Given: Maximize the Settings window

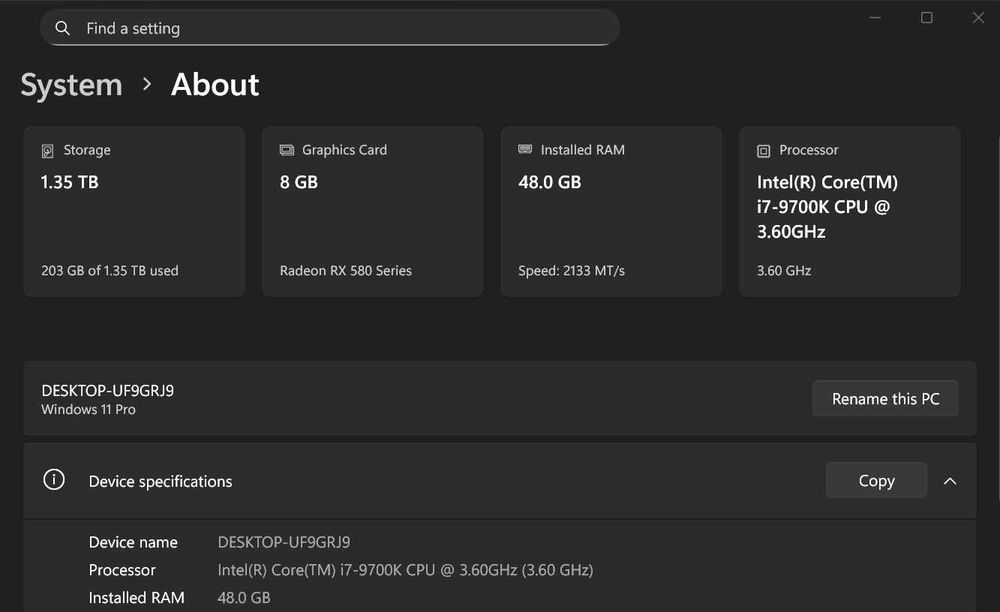Looking at the screenshot, I should coord(927,18).
